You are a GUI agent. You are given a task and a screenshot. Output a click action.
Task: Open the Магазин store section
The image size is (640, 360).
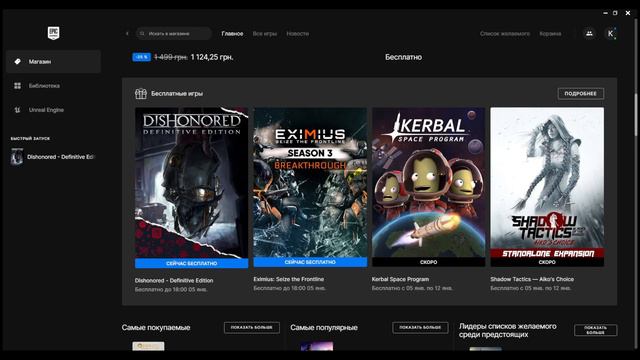pos(53,62)
